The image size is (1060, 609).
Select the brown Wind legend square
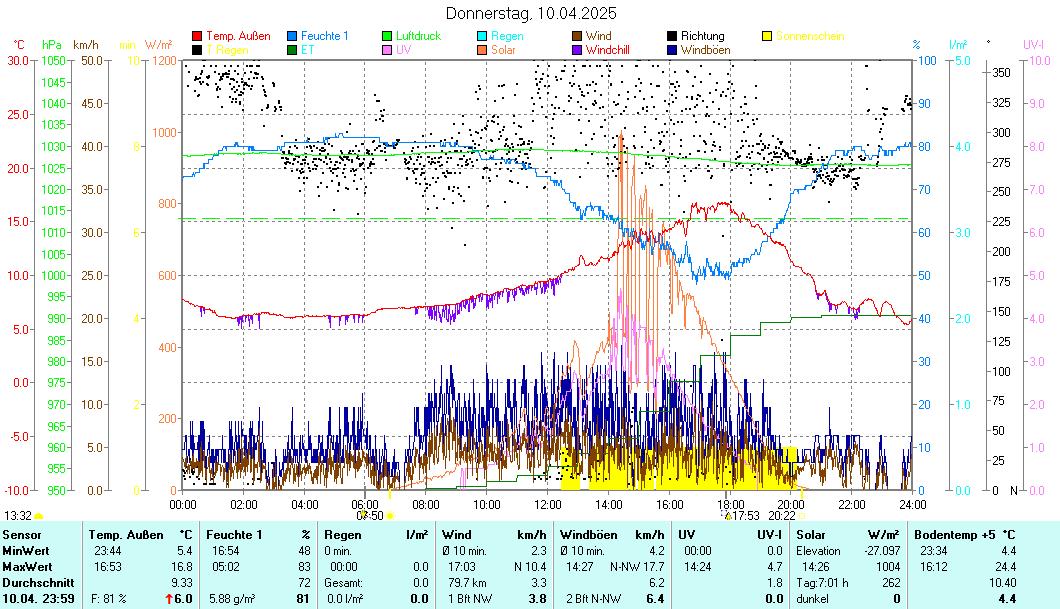[x=577, y=36]
